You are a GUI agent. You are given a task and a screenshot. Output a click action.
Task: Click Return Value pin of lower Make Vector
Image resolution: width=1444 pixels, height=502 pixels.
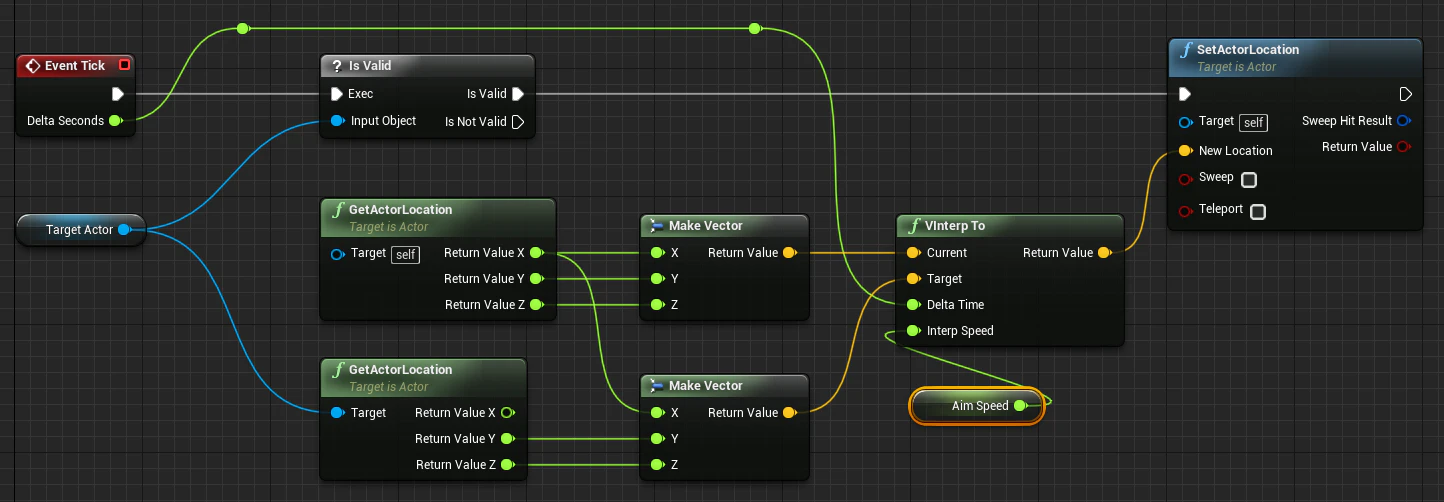click(x=789, y=413)
